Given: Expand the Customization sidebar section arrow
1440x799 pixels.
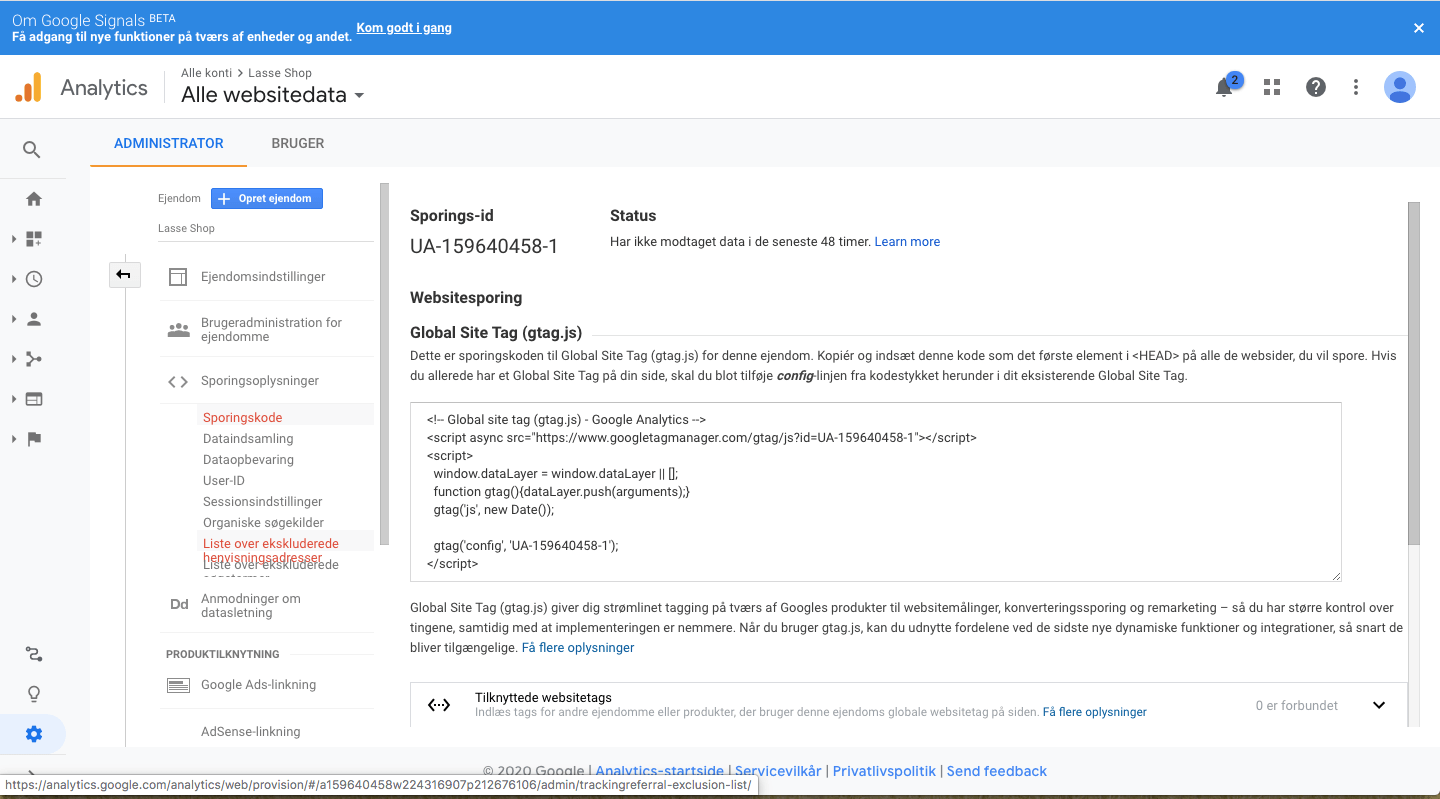Looking at the screenshot, I should [x=14, y=239].
